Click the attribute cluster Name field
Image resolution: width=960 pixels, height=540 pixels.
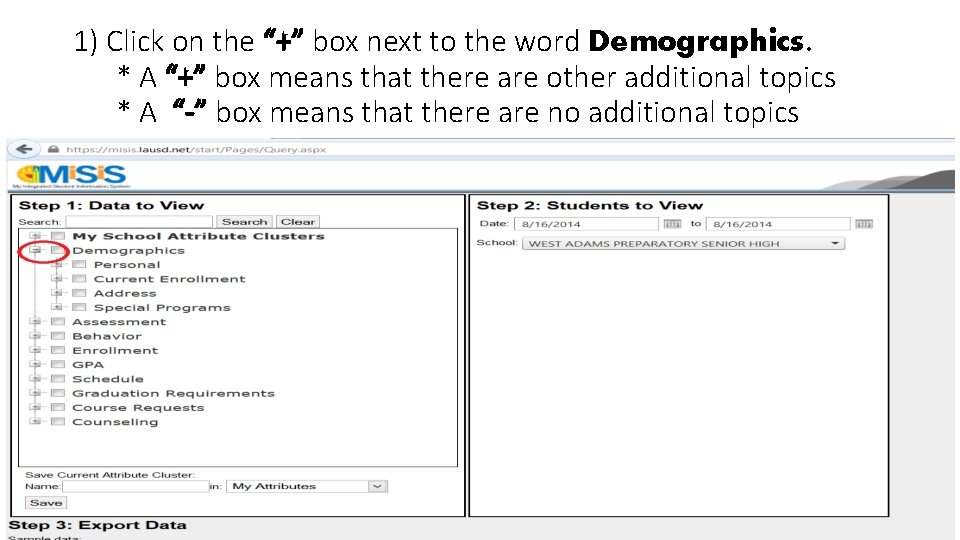(x=136, y=486)
